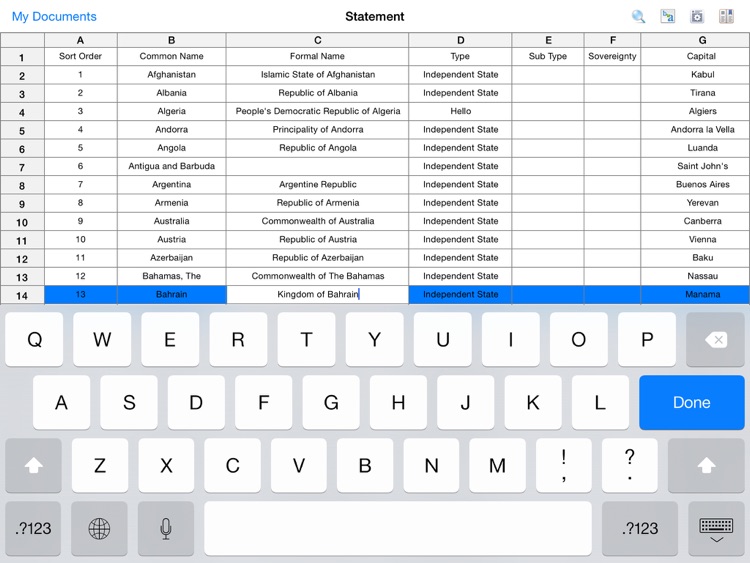Go back to My Documents
Viewport: 750px width, 563px height.
(x=54, y=16)
